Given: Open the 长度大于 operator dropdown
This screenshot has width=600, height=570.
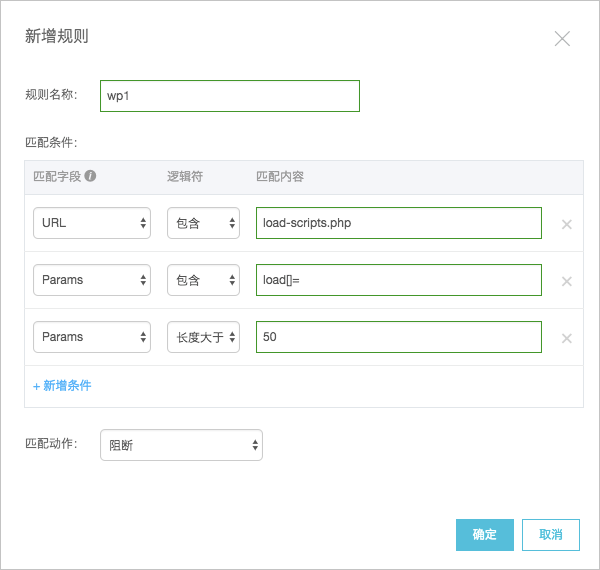Looking at the screenshot, I should [204, 337].
